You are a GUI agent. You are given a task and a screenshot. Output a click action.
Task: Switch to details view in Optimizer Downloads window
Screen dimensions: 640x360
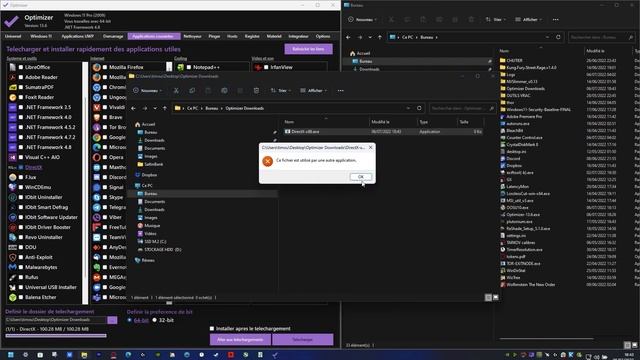(488, 298)
